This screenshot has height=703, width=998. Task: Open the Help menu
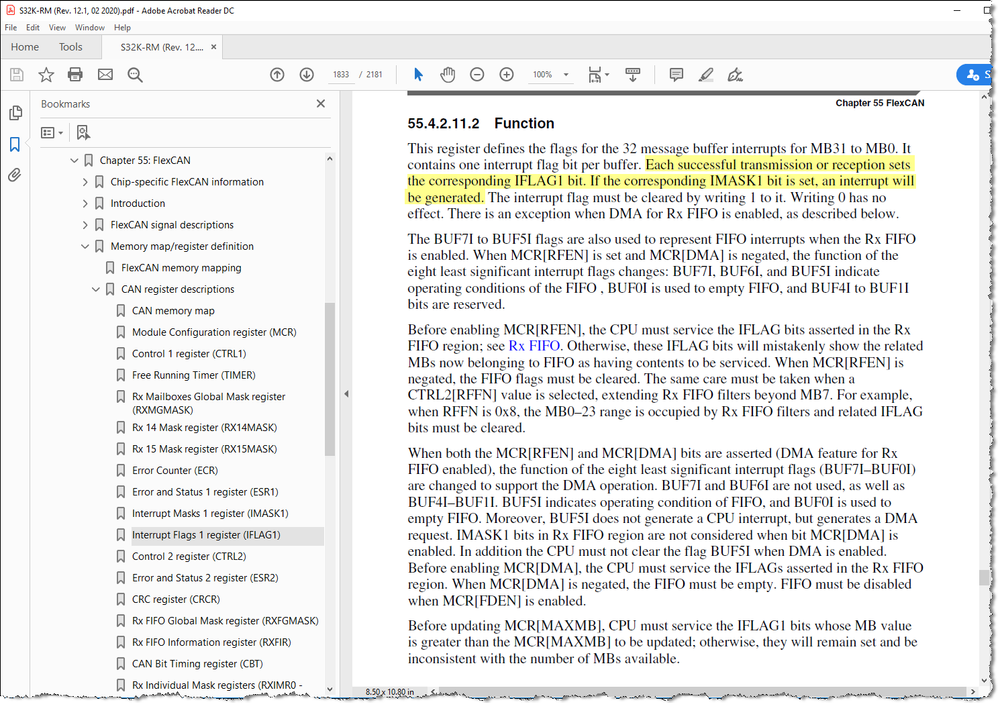[x=122, y=27]
